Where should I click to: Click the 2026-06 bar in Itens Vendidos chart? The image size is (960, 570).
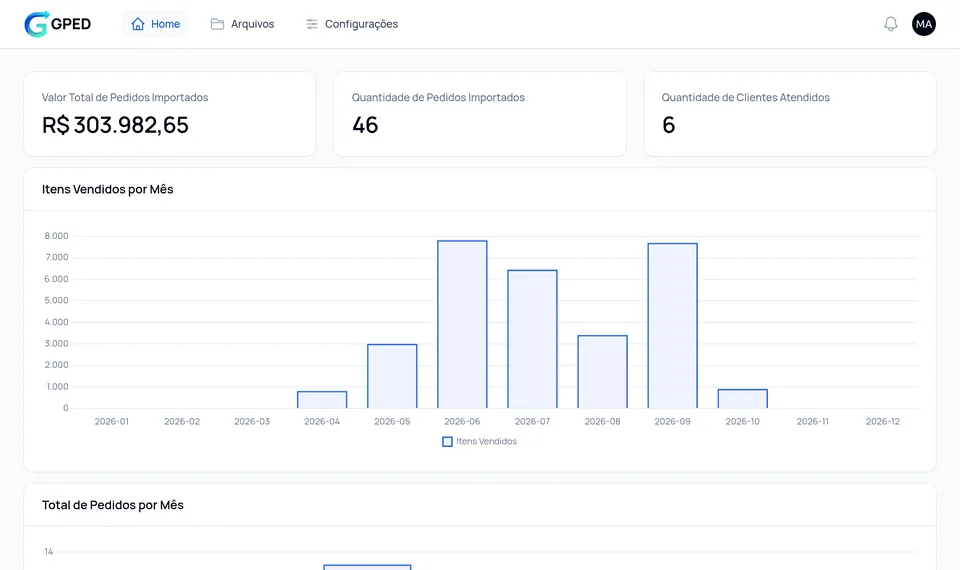point(462,324)
